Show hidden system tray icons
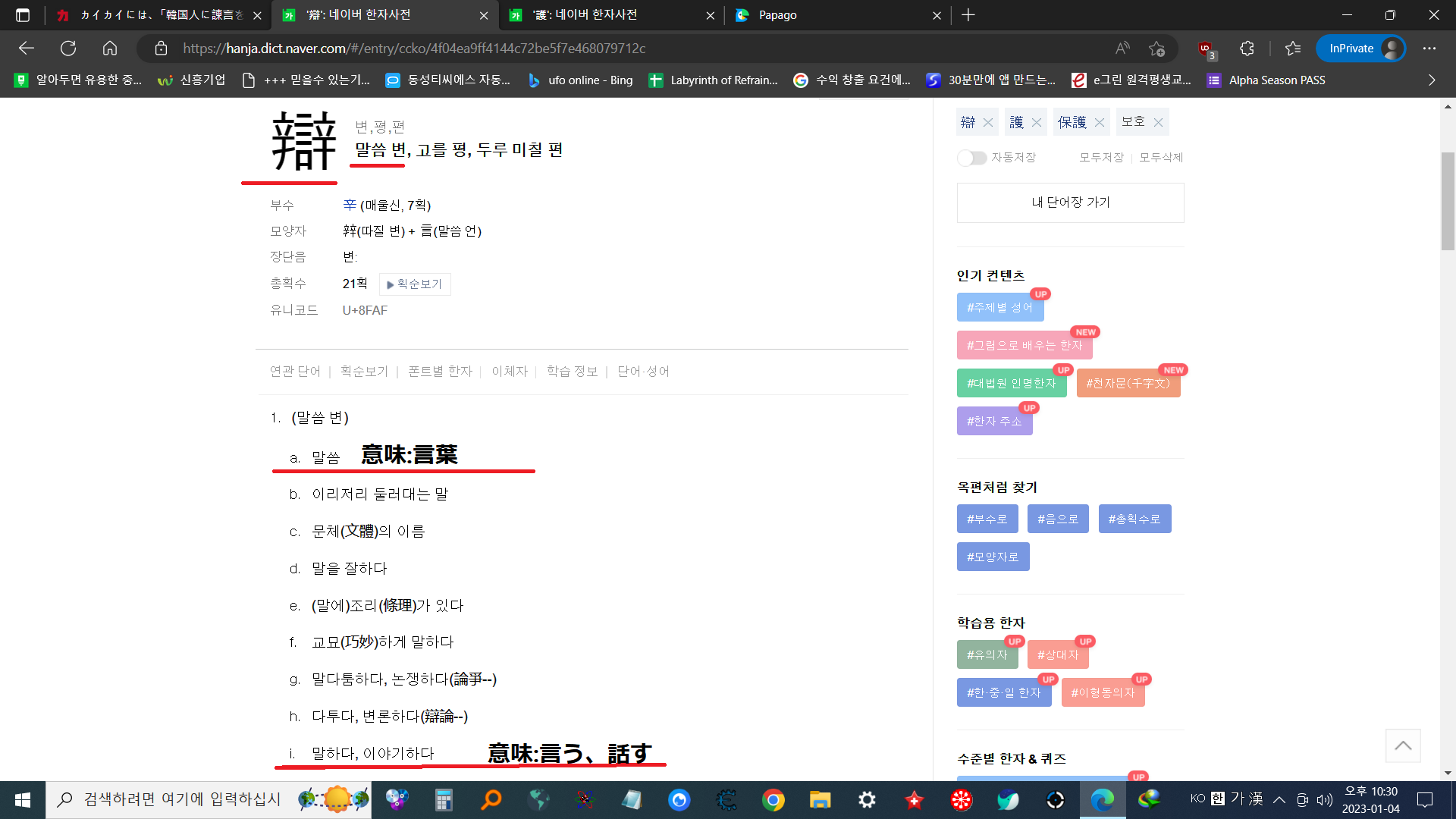The width and height of the screenshot is (1456, 819). pos(1279,799)
